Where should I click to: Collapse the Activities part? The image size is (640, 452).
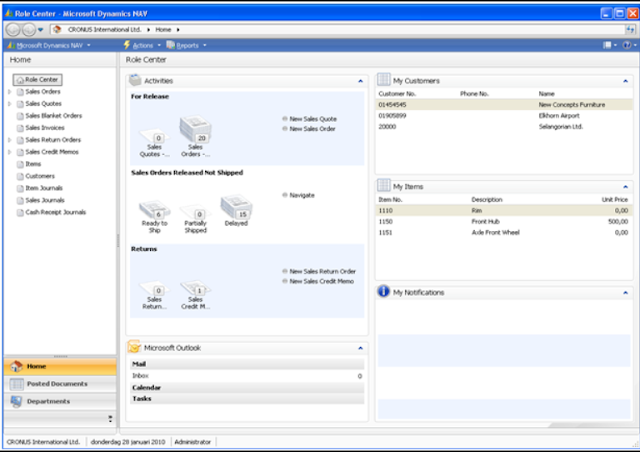click(360, 81)
